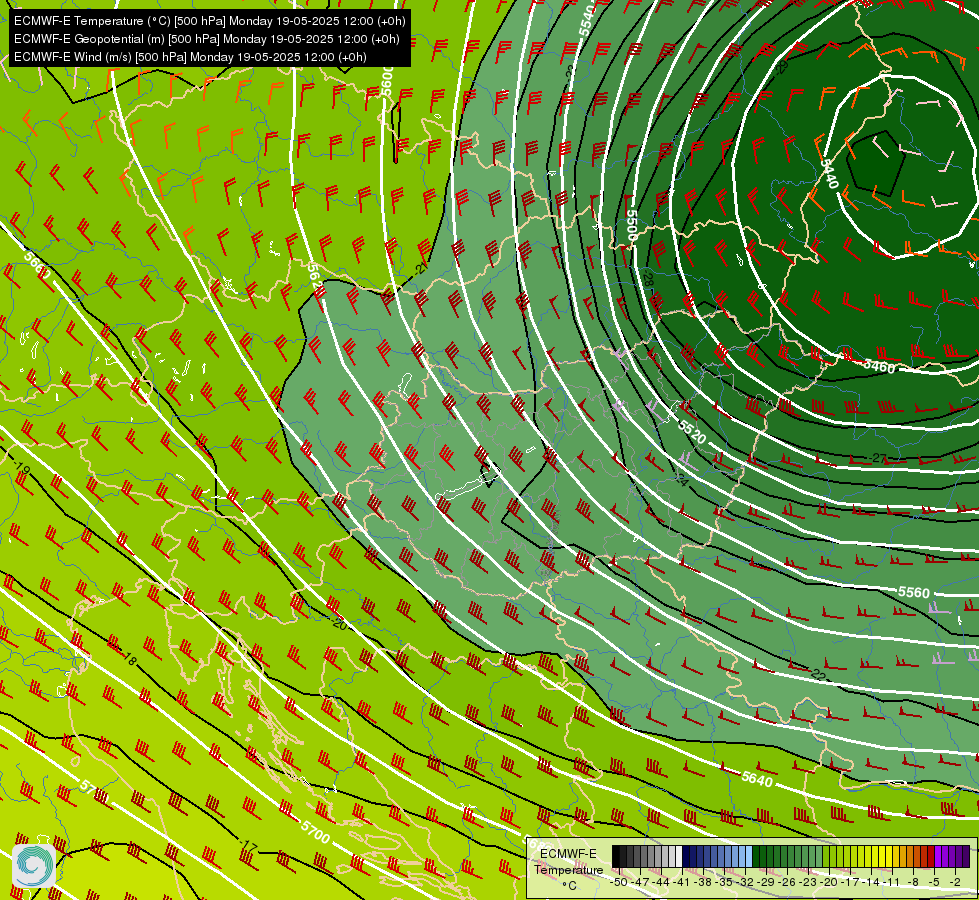Click the -38 legend tick label
979x900 pixels.
(x=702, y=882)
